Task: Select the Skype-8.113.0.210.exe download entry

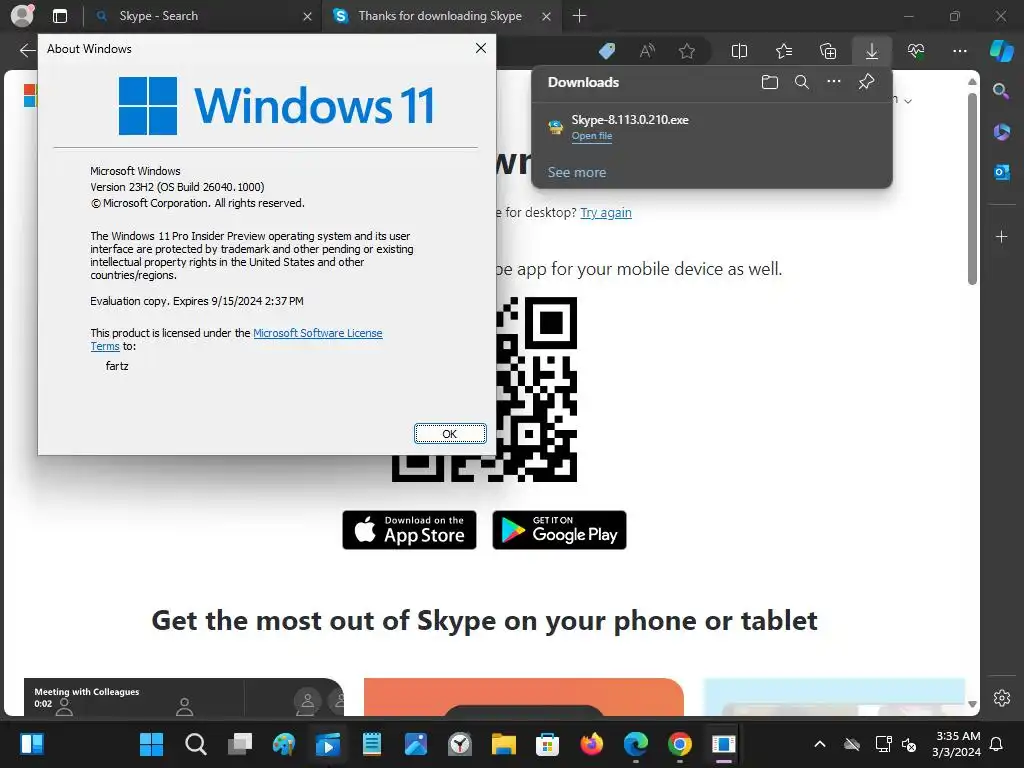Action: click(712, 127)
